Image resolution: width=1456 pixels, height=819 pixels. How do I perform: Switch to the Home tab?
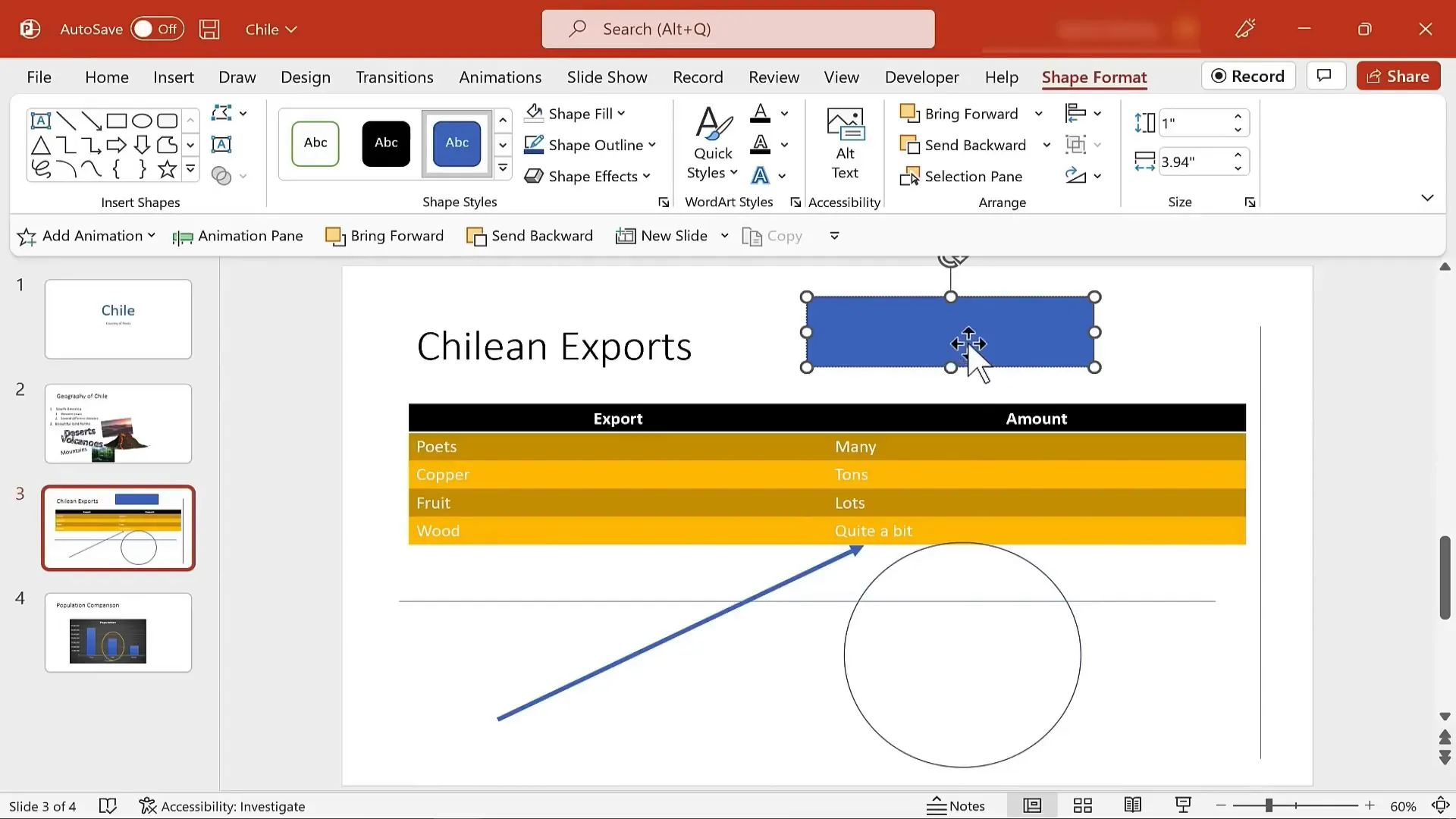click(106, 77)
